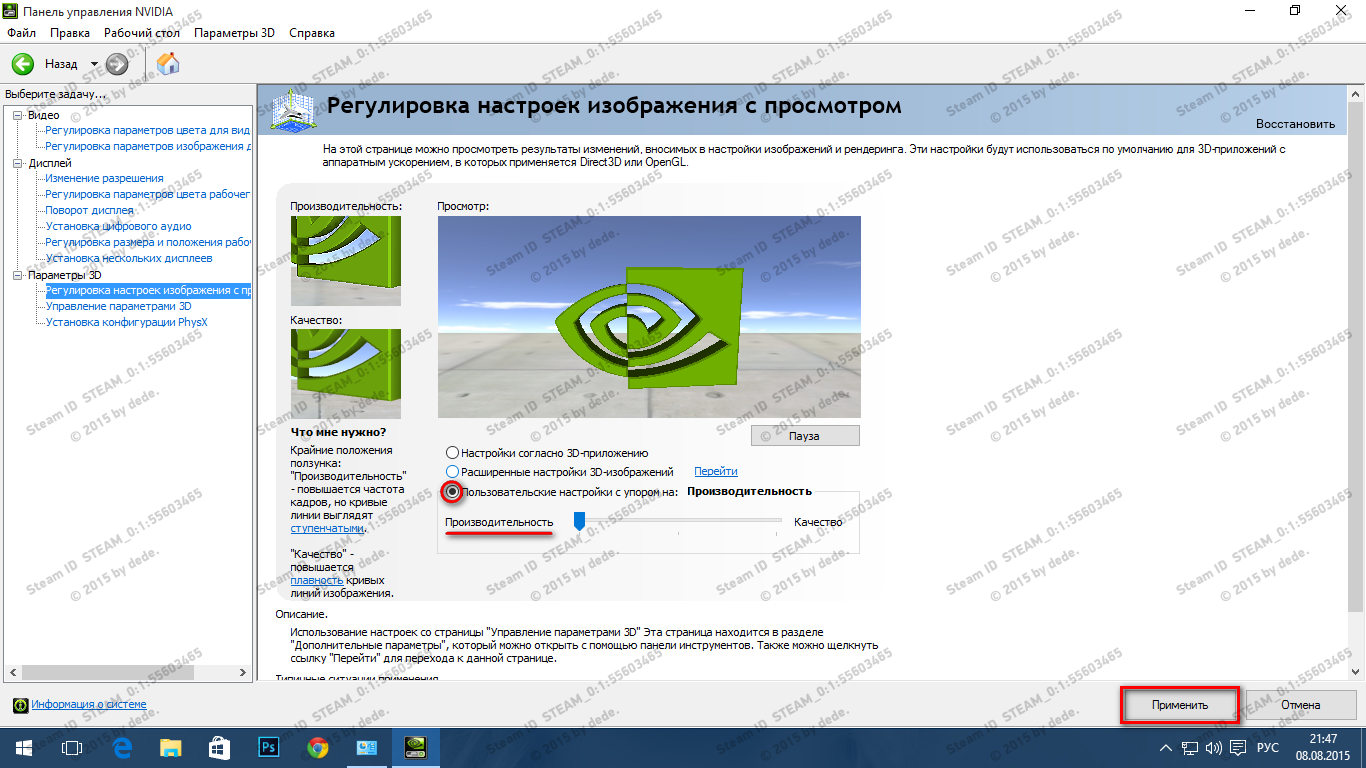Click the Применить button
The height and width of the screenshot is (768, 1366).
tap(1180, 705)
